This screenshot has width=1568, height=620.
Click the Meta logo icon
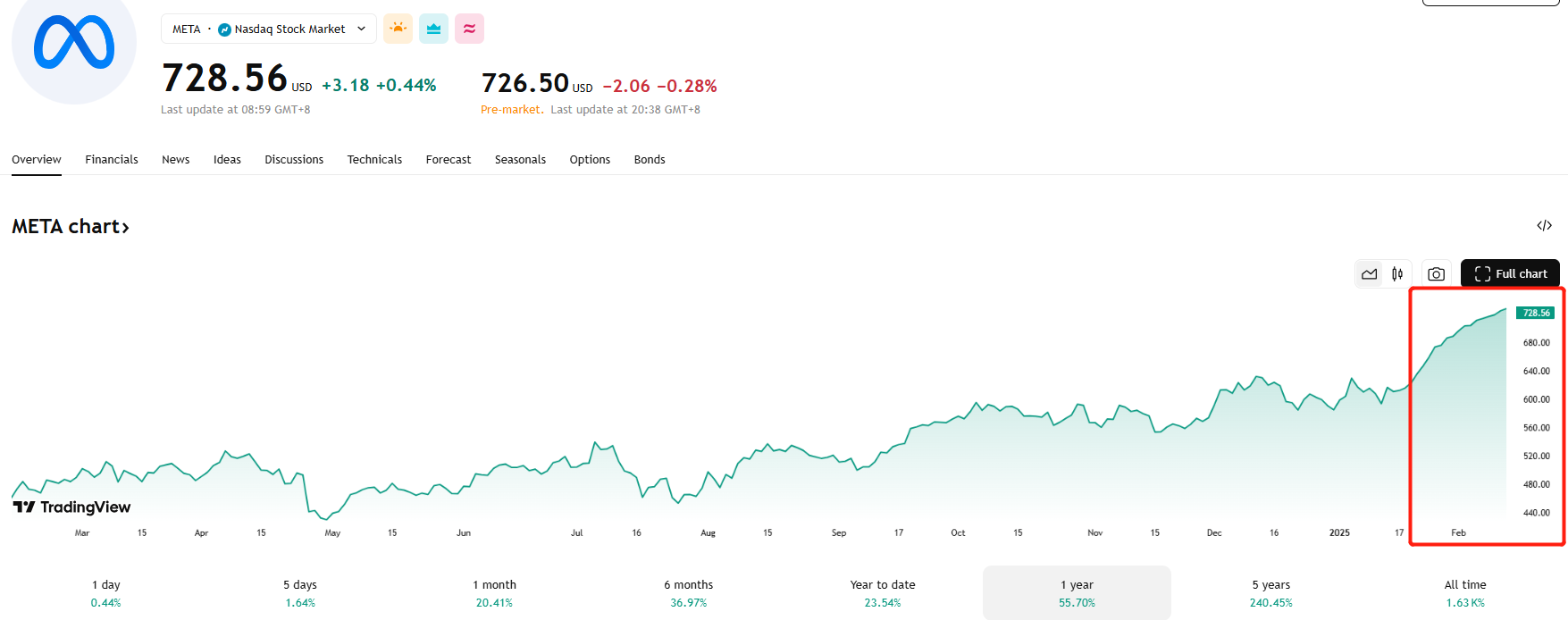point(74,42)
